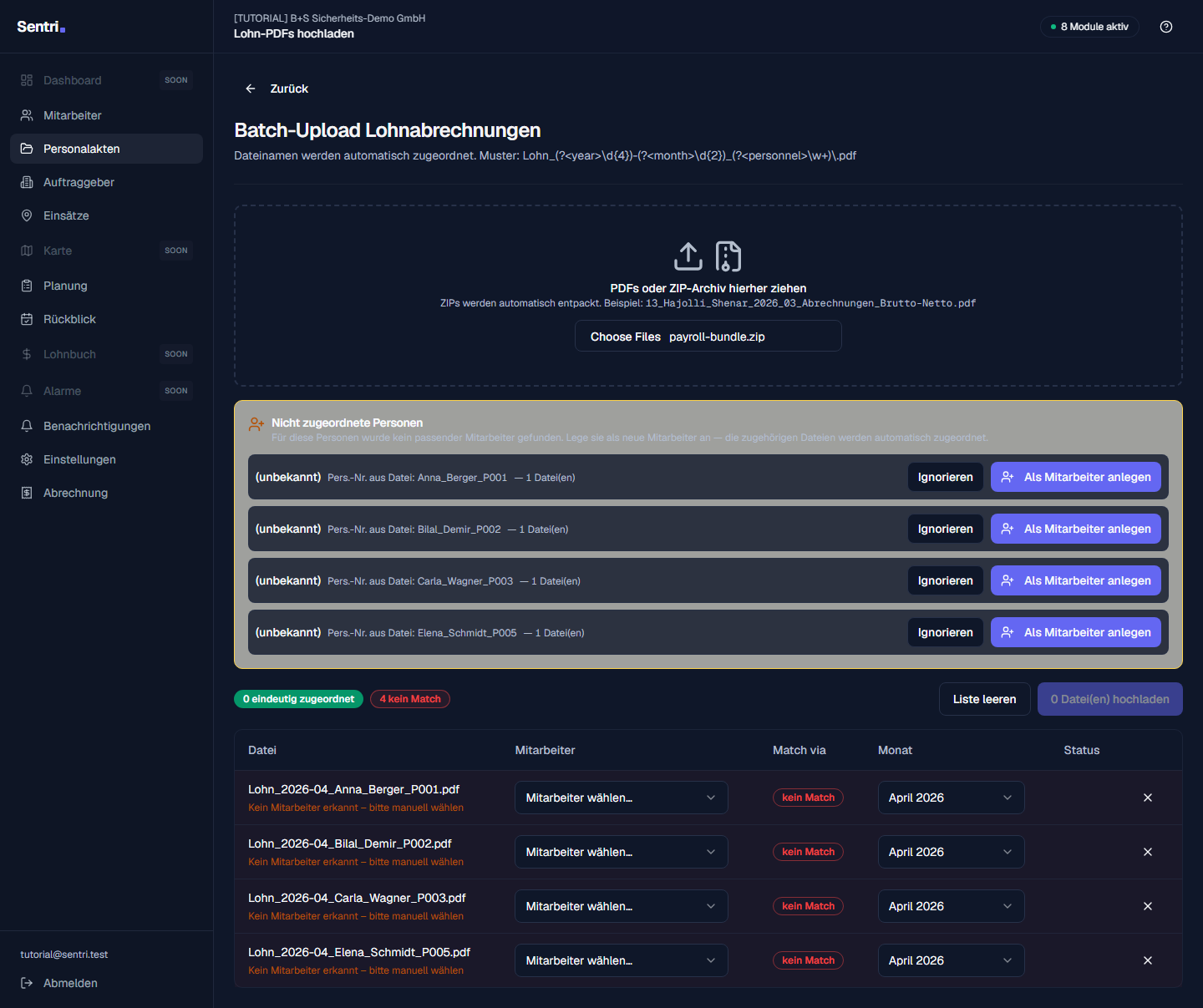This screenshot has width=1203, height=1008.
Task: Remove Lohn_2026-04_Elena_Schmidt_P005.pdf with its X icon
Action: (1148, 960)
